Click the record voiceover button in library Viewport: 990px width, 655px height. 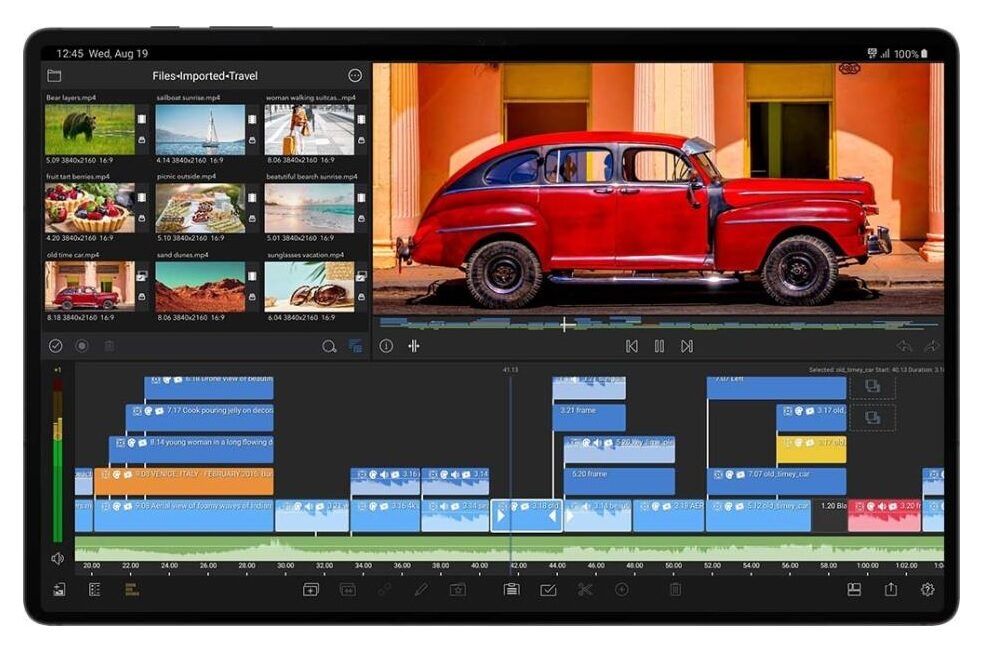[x=82, y=346]
